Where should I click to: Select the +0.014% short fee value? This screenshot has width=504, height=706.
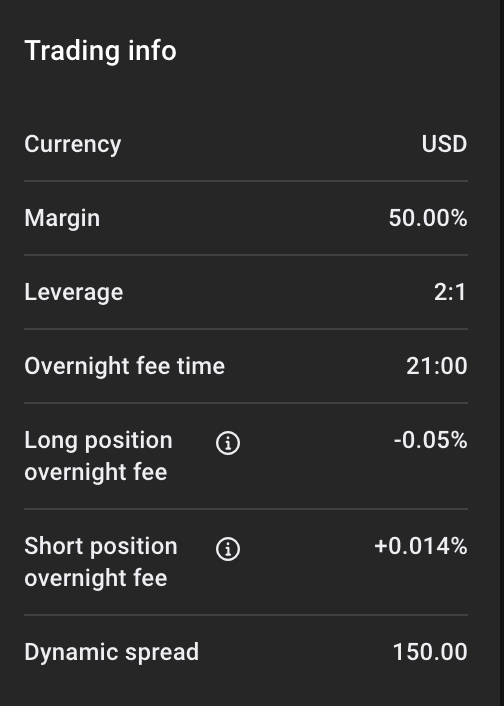(x=421, y=546)
